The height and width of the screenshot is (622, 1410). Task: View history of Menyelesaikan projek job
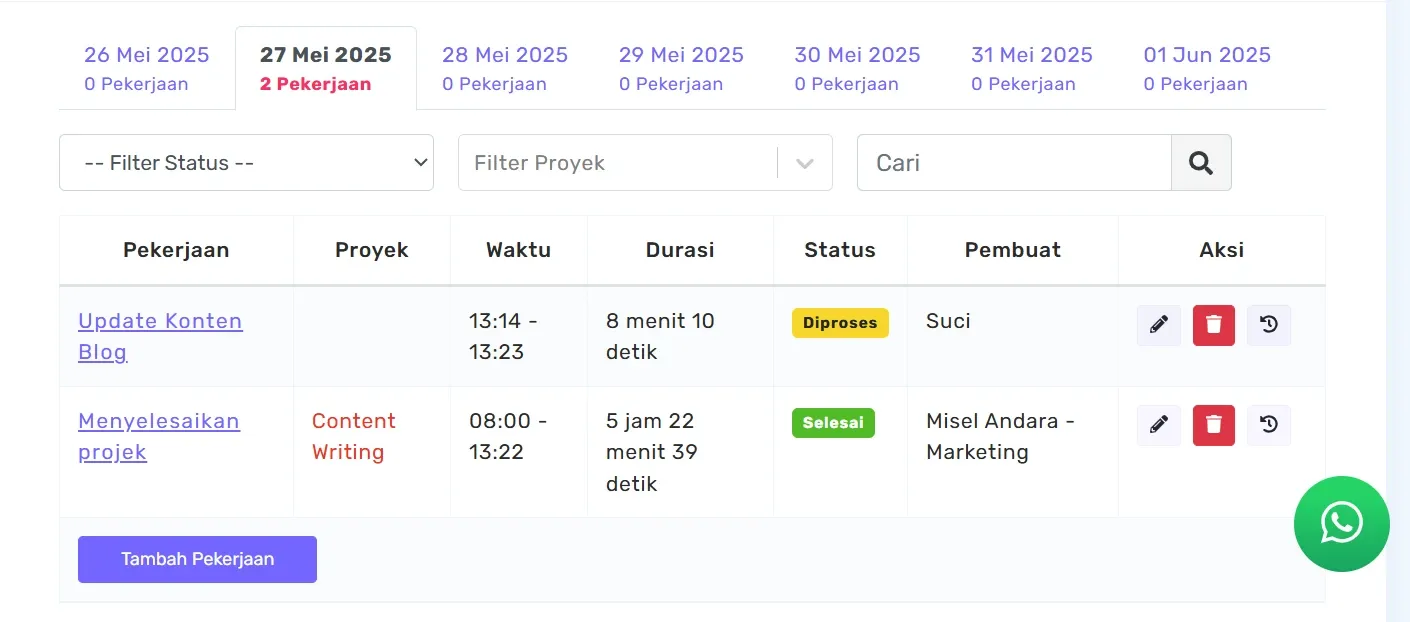1269,426
